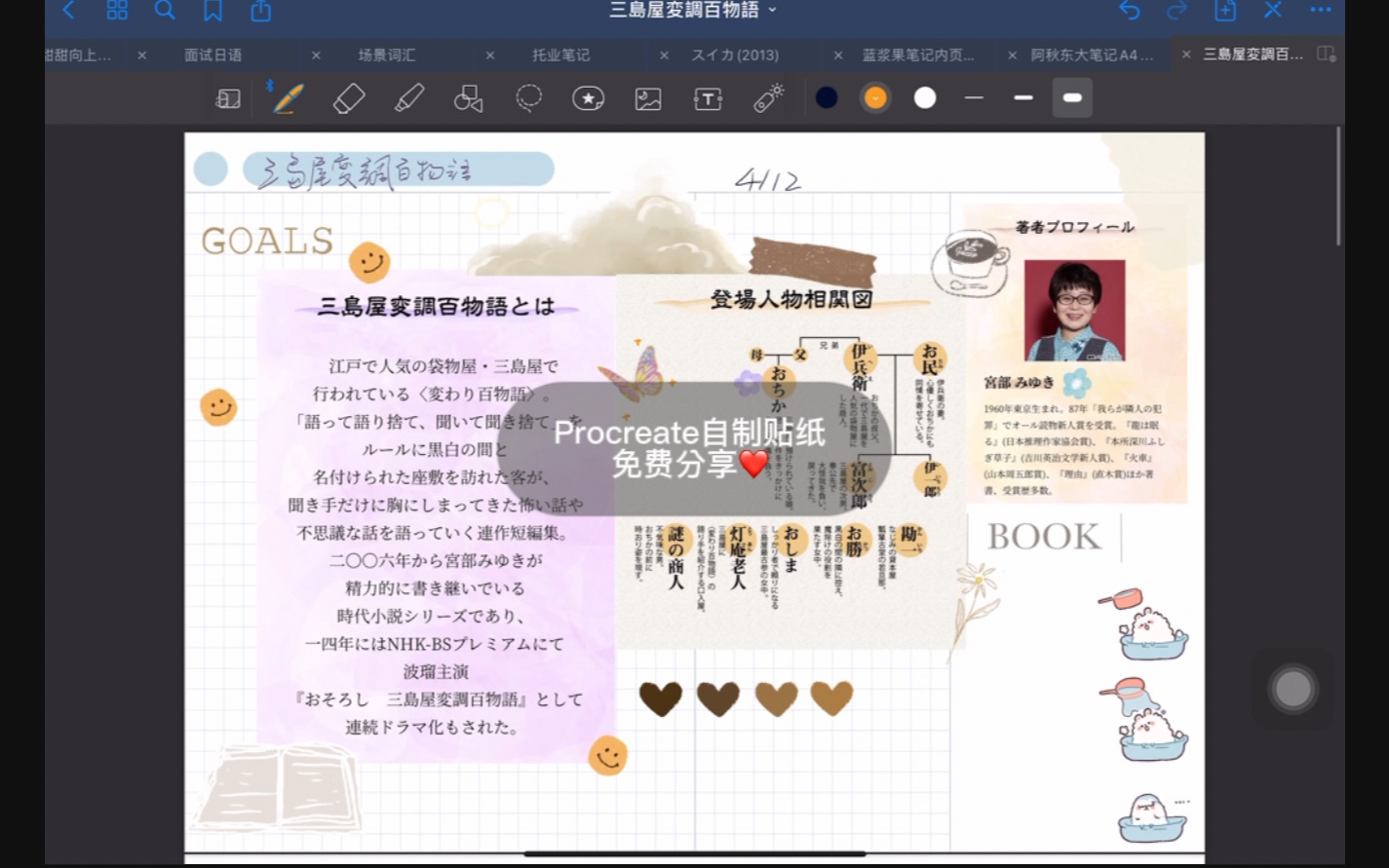The image size is (1389, 868).
Task: Open split view icon at tab bar end
Action: 1326,54
